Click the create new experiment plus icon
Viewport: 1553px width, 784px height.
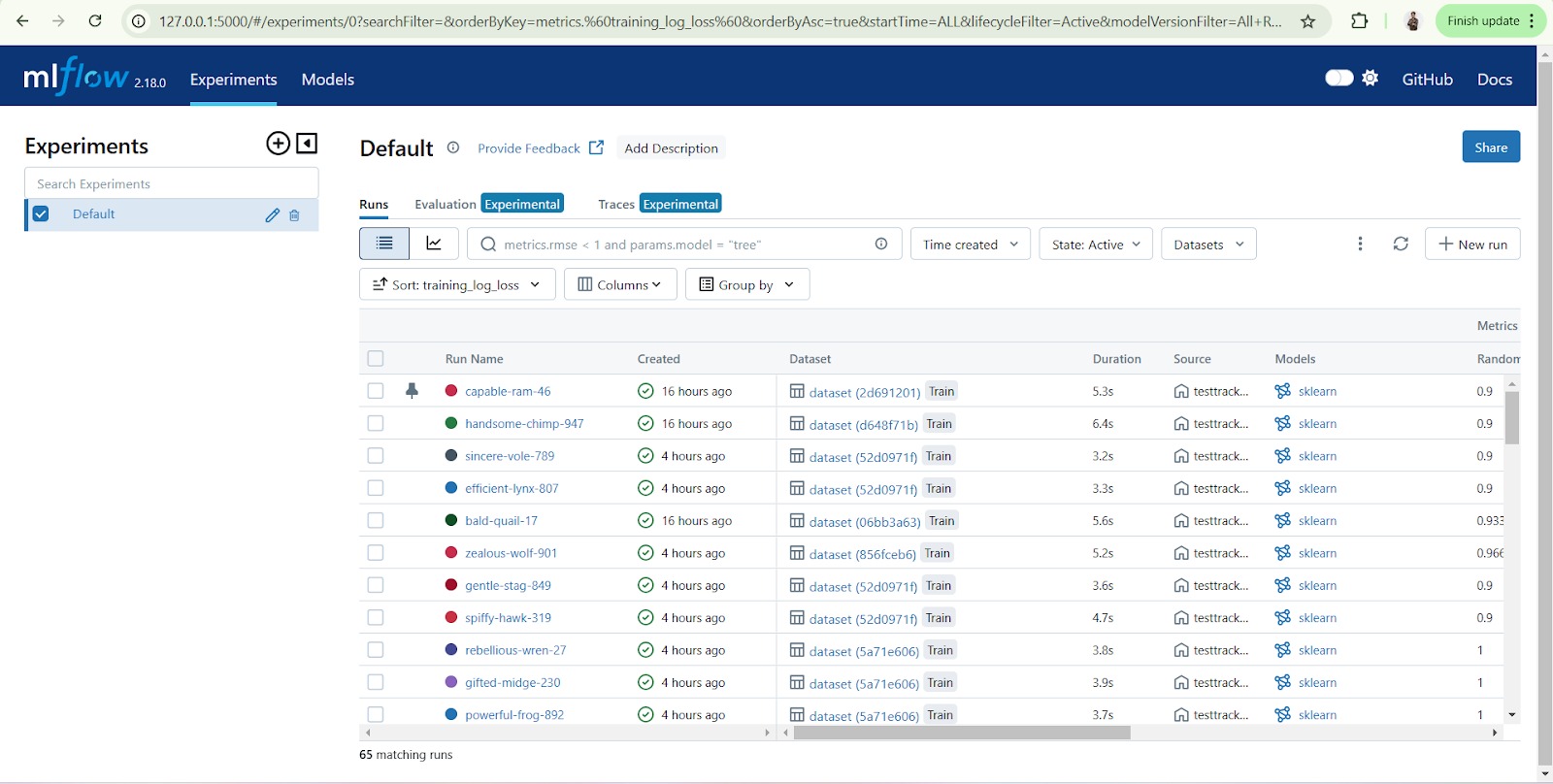278,144
